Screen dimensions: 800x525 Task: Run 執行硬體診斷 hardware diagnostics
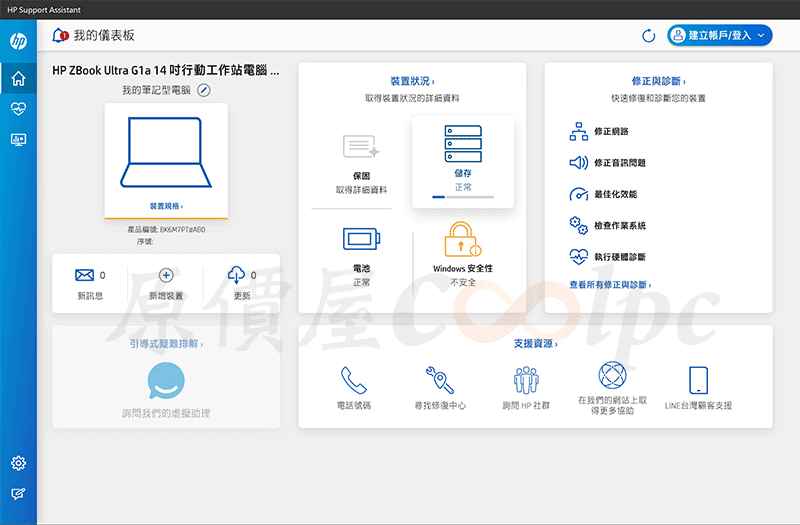[607, 257]
